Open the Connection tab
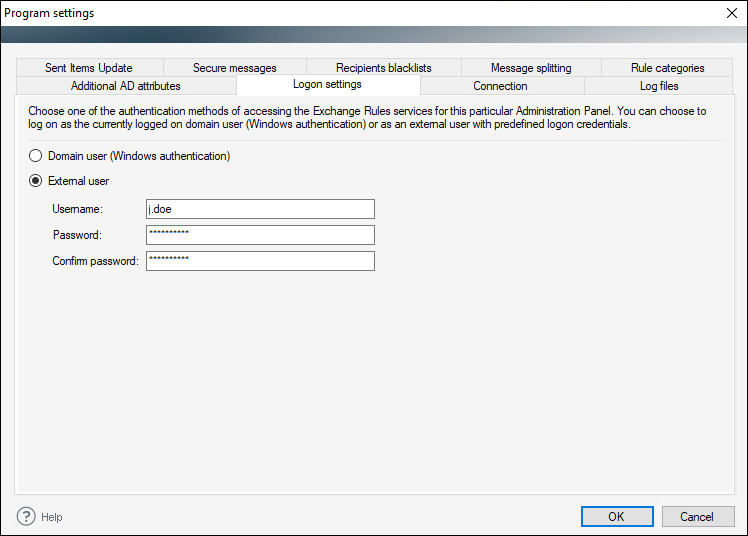This screenshot has width=748, height=536. (501, 86)
